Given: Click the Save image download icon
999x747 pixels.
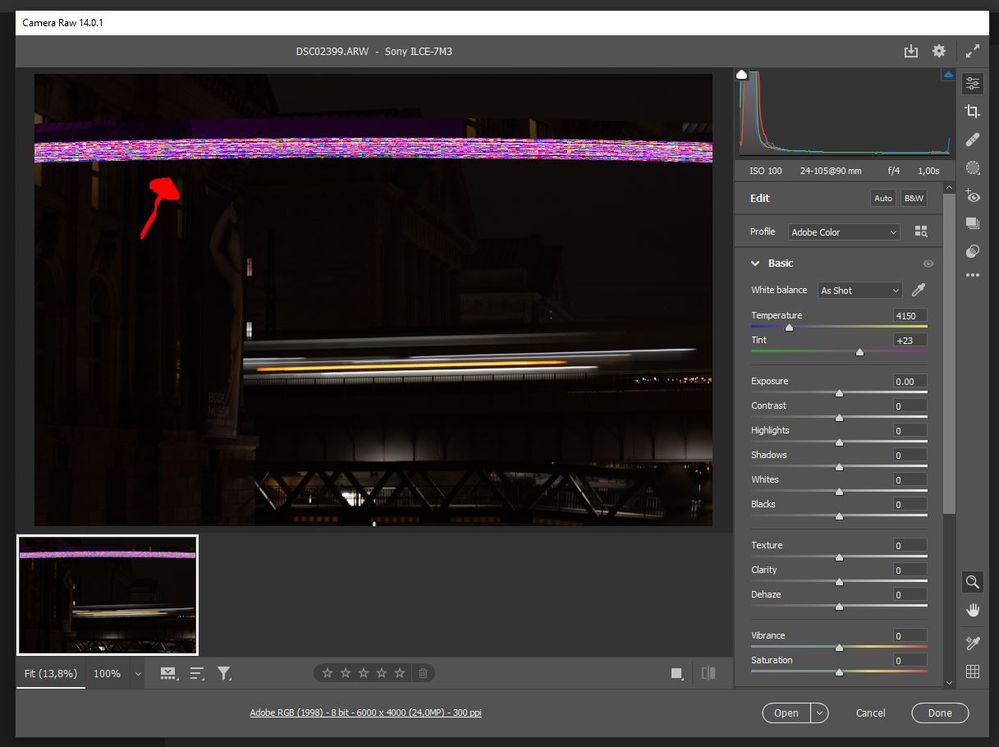Looking at the screenshot, I should (911, 51).
